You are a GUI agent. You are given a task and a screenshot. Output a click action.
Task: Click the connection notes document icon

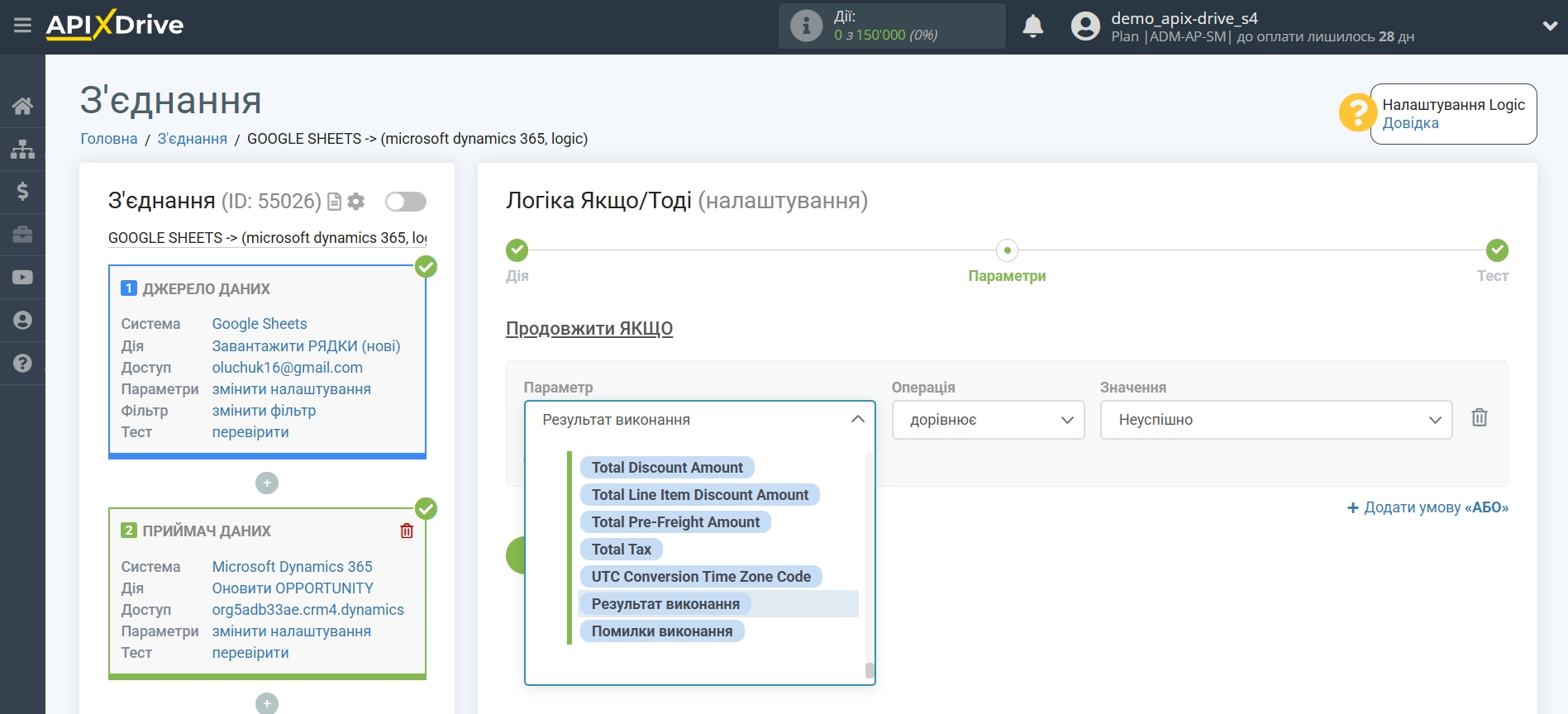pos(335,202)
